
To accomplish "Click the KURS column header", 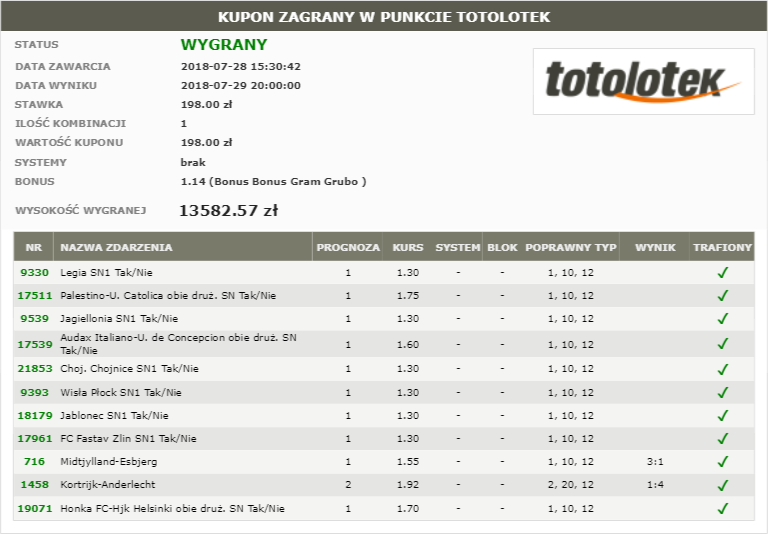I will point(408,247).
